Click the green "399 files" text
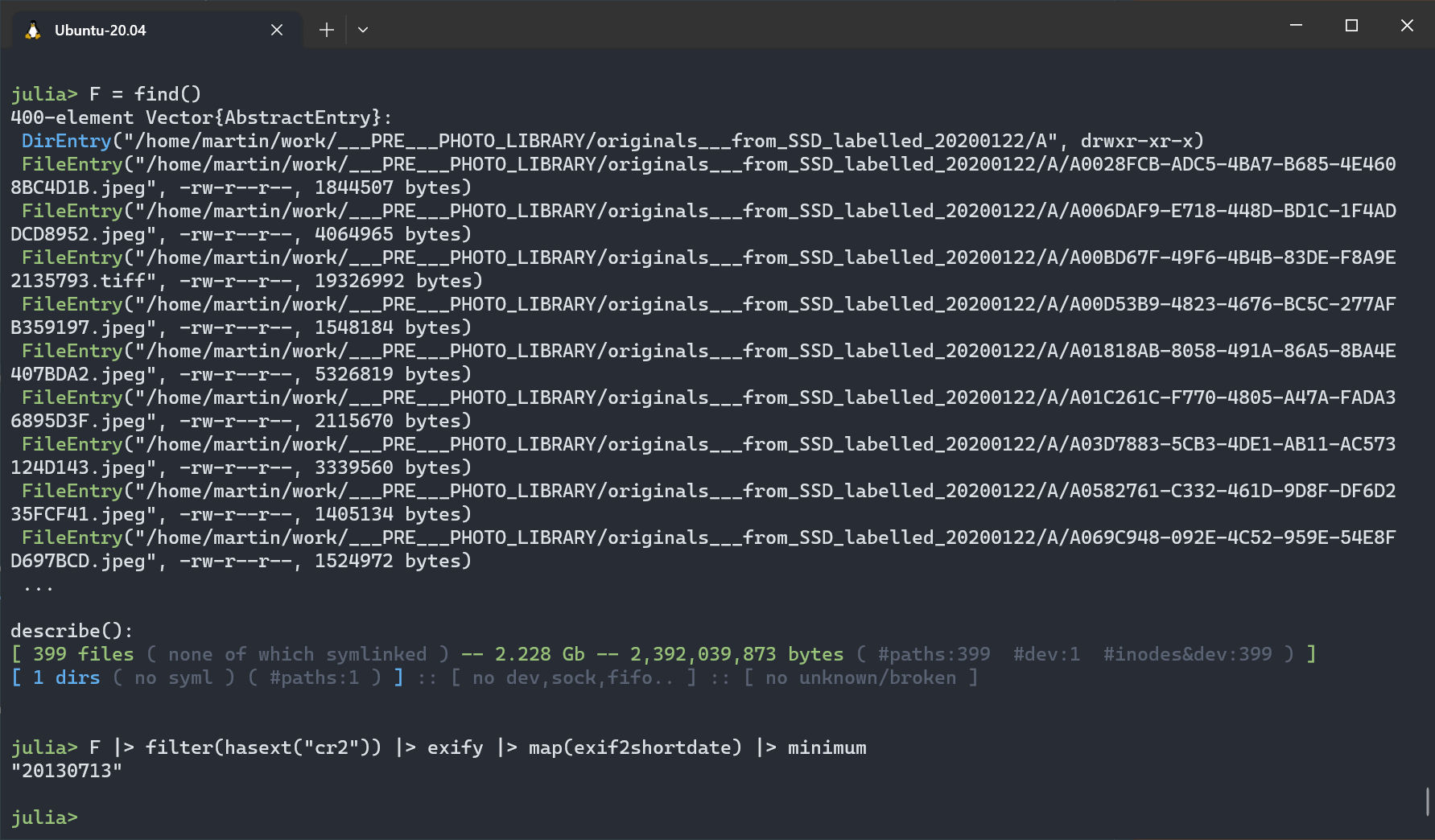 tap(83, 654)
